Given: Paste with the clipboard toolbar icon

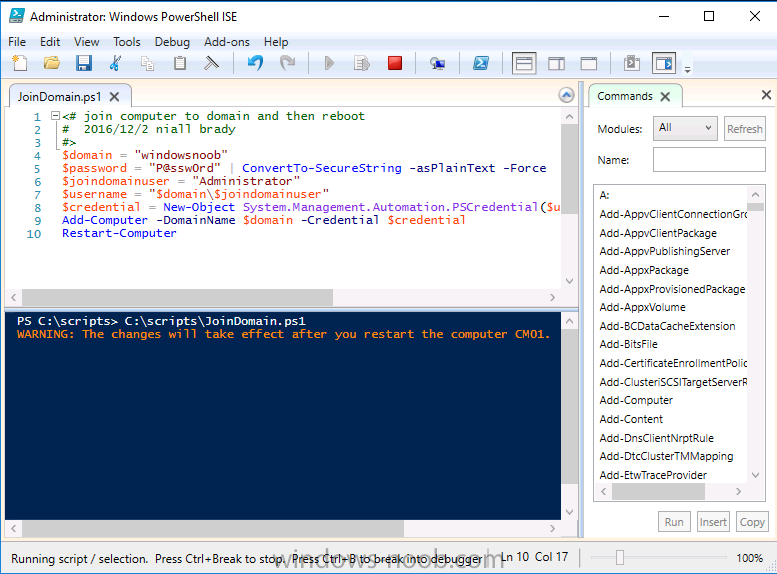Looking at the screenshot, I should pos(179,63).
